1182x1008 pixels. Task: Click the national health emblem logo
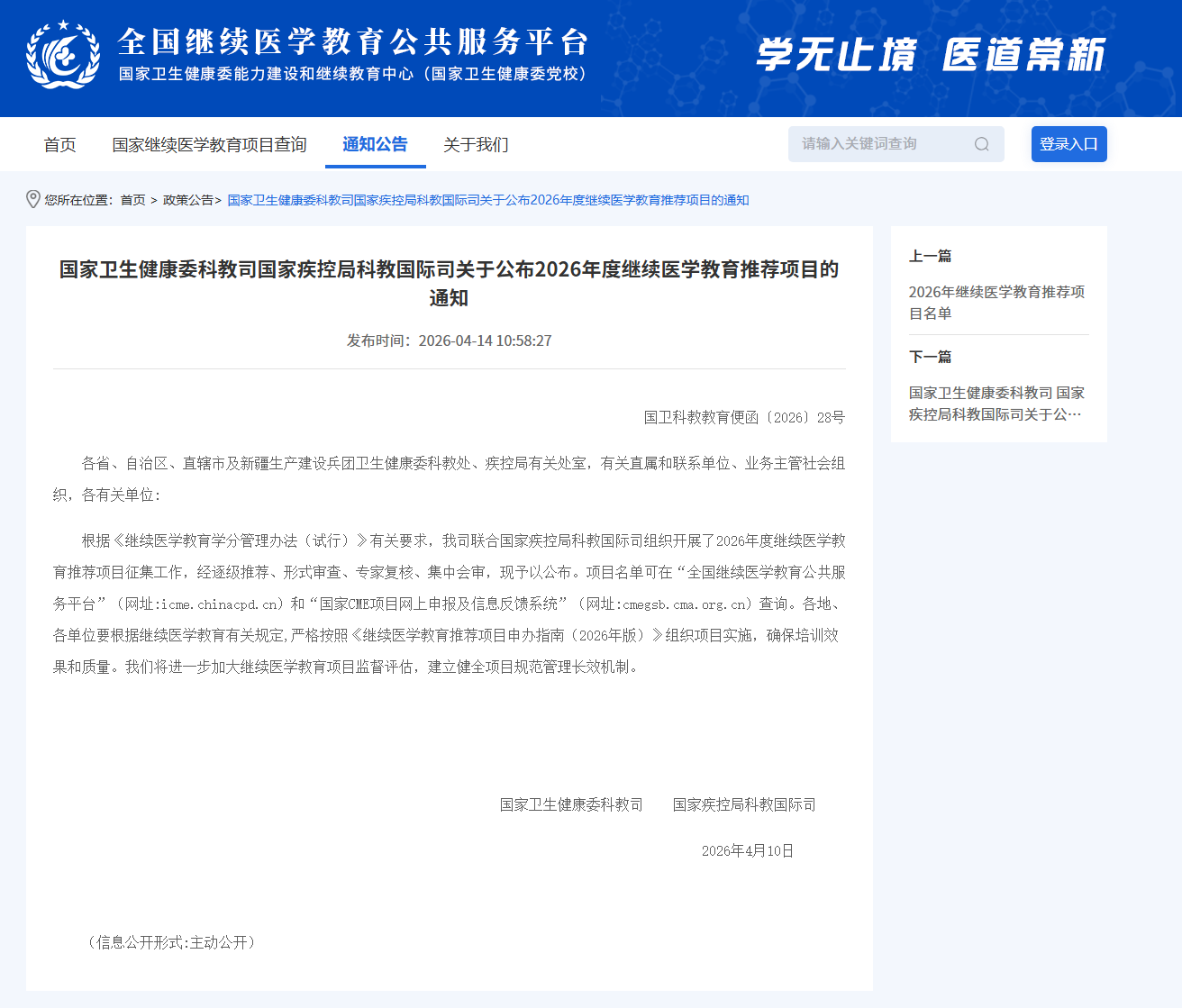pos(63,56)
